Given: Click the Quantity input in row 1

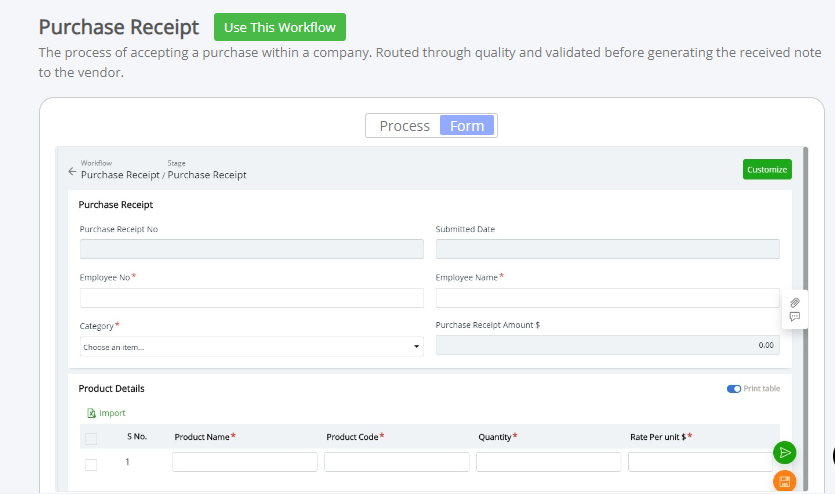Looking at the screenshot, I should [x=549, y=462].
